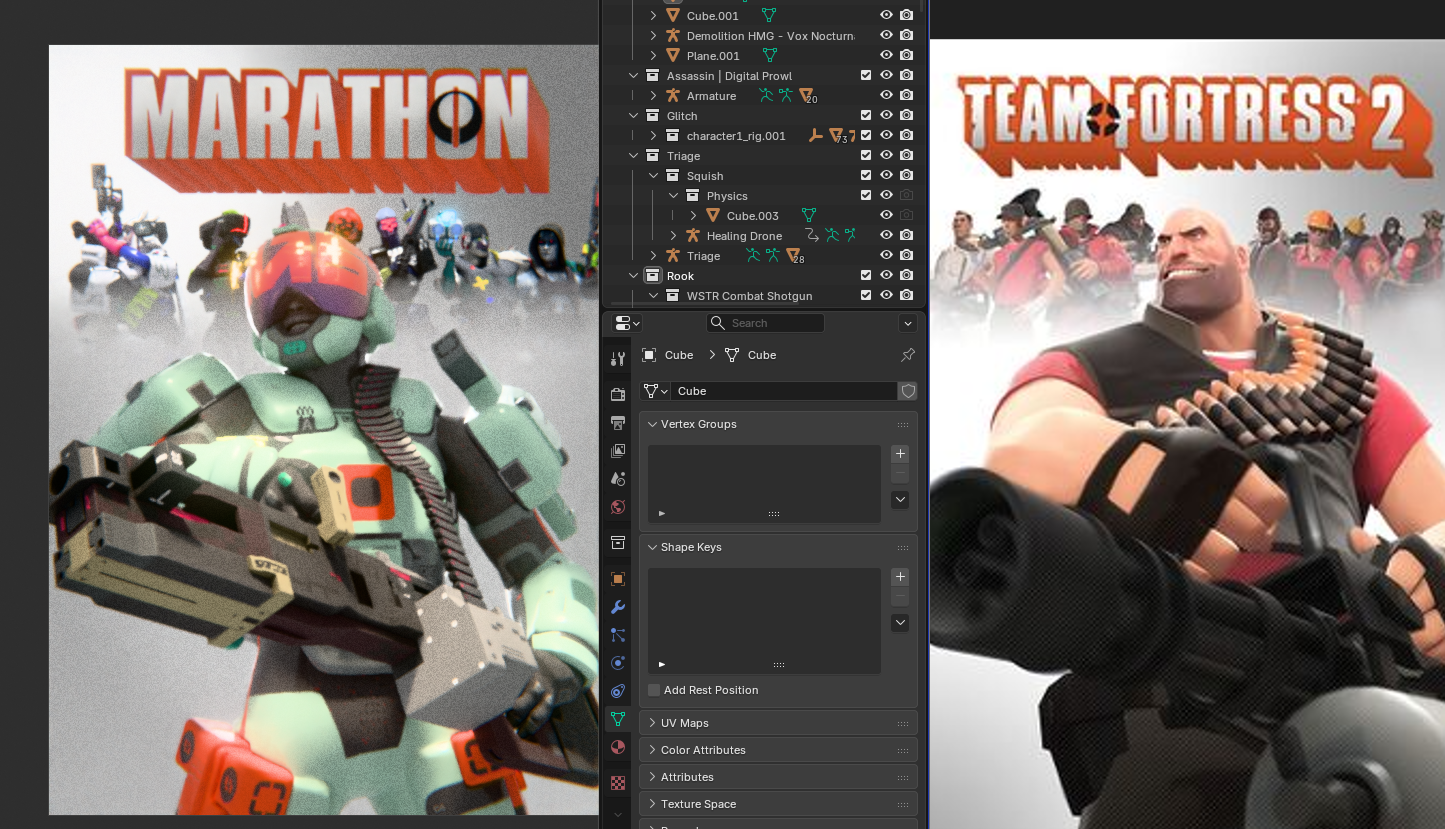Open the World properties tab
This screenshot has width=1445, height=829.
(x=618, y=507)
